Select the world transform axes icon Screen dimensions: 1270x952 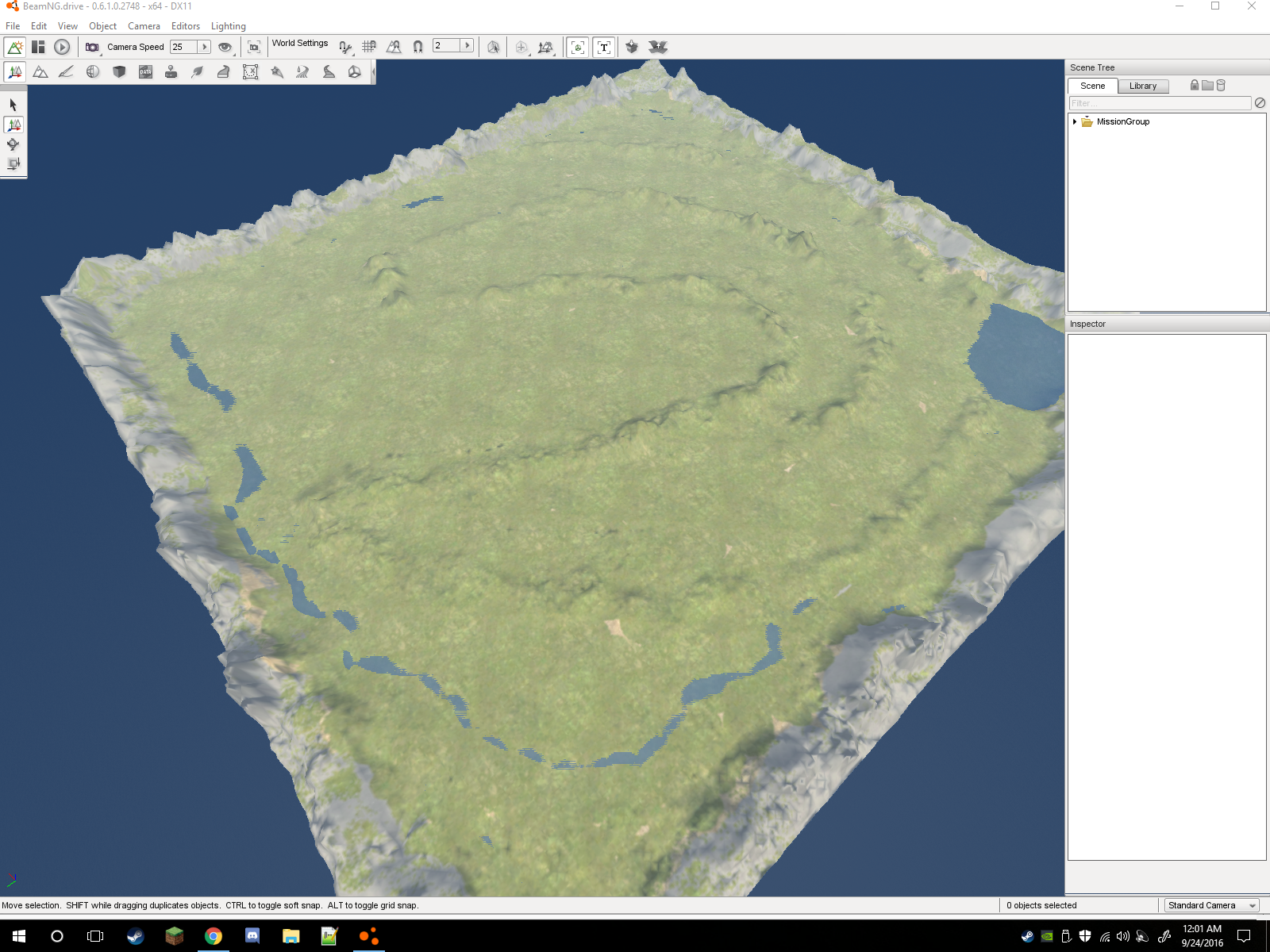point(545,47)
